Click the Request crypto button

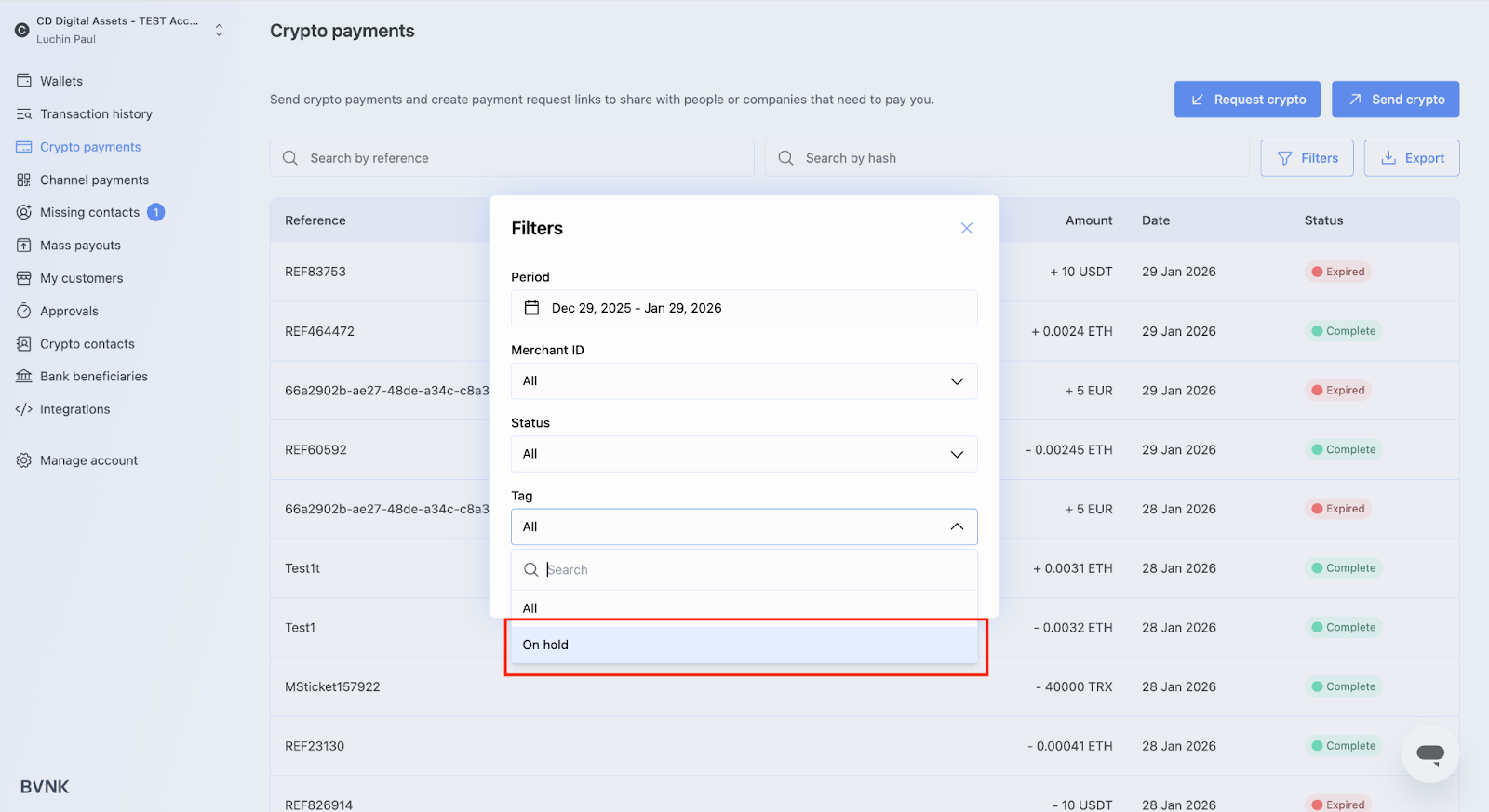[1247, 100]
